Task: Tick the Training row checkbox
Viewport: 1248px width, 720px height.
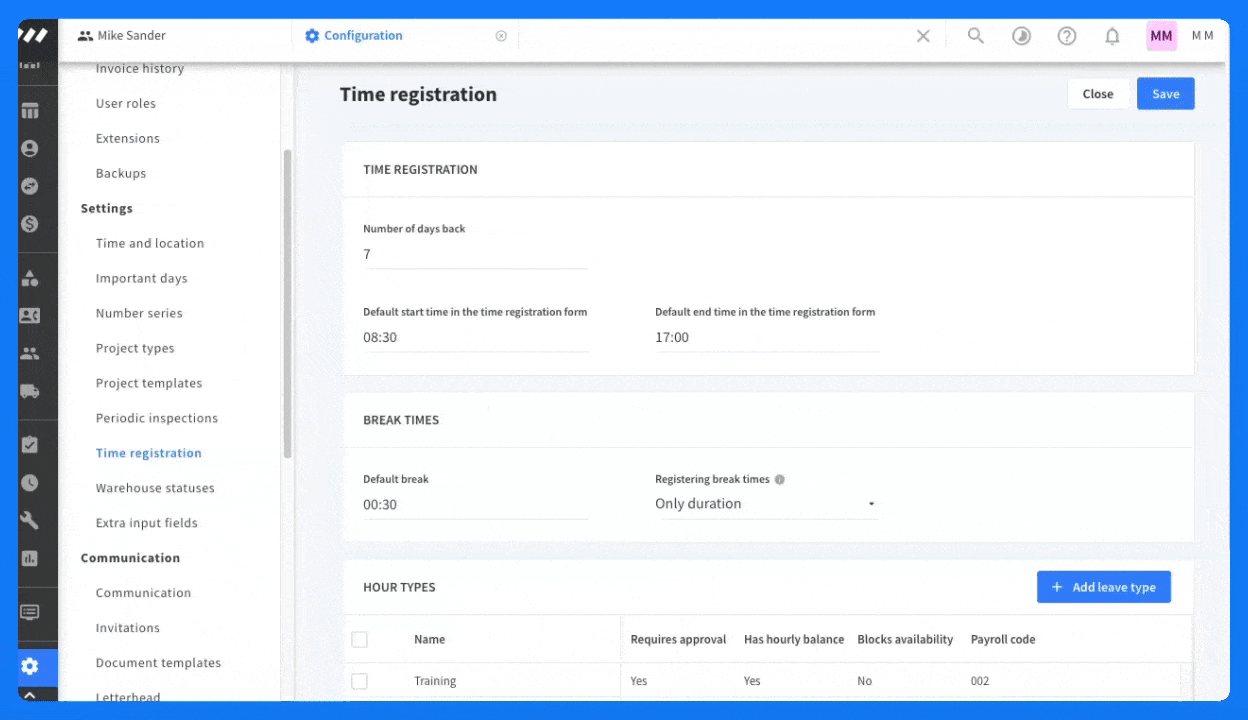Action: [360, 681]
